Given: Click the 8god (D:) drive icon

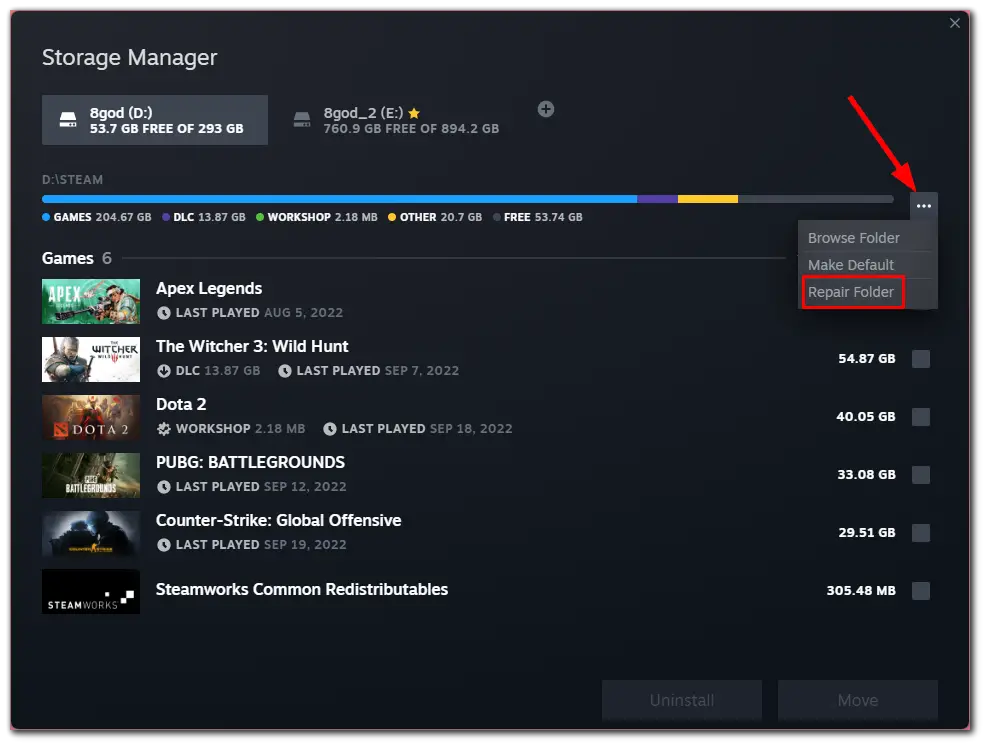Looking at the screenshot, I should (x=68, y=119).
